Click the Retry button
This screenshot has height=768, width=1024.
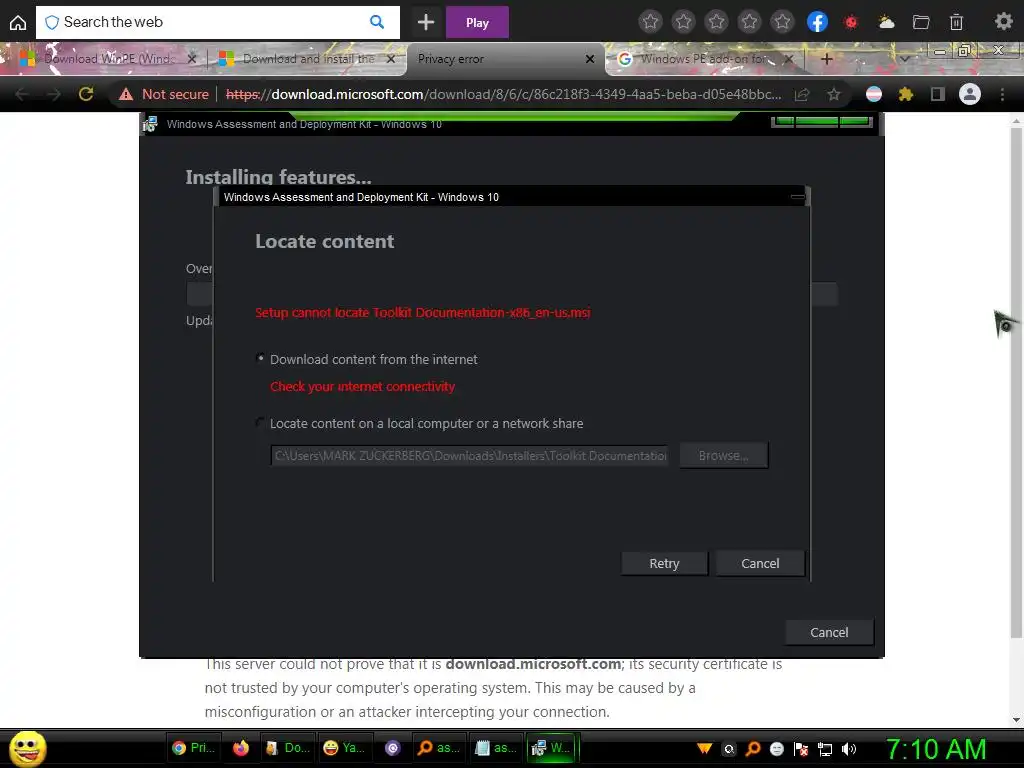tap(664, 564)
